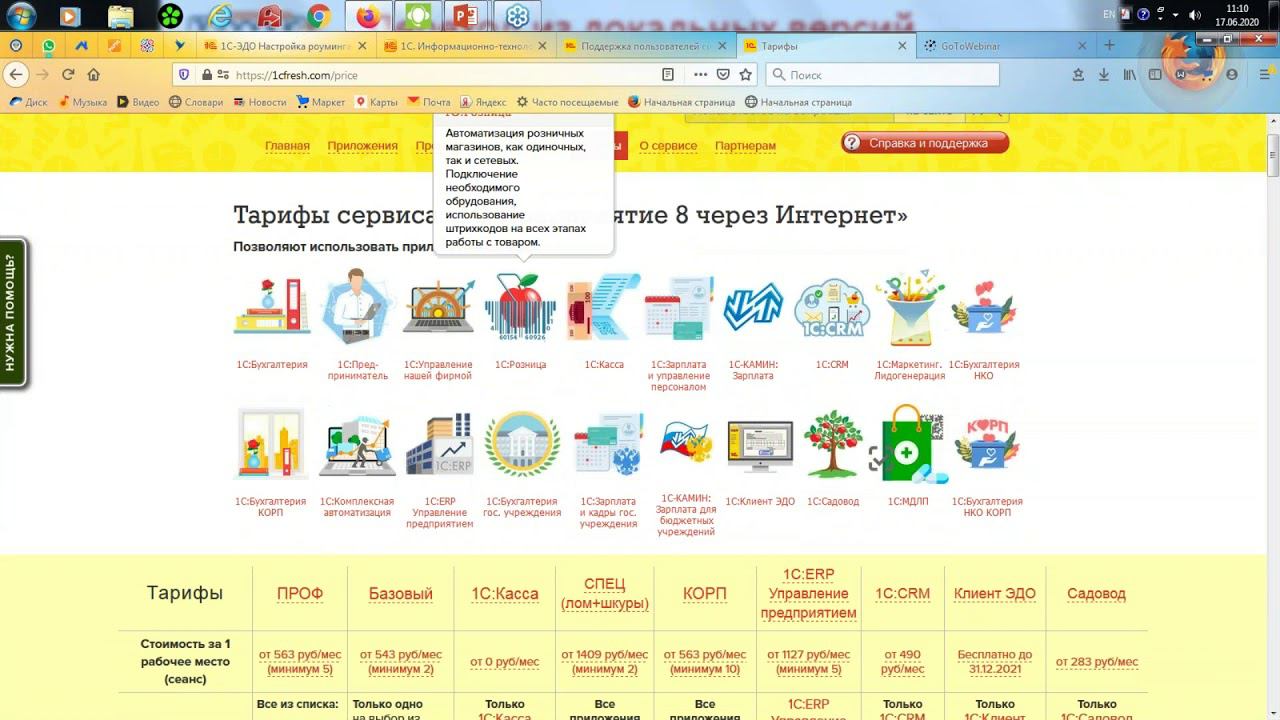Bookmark this page with star icon
This screenshot has height=720, width=1280.
(745, 74)
